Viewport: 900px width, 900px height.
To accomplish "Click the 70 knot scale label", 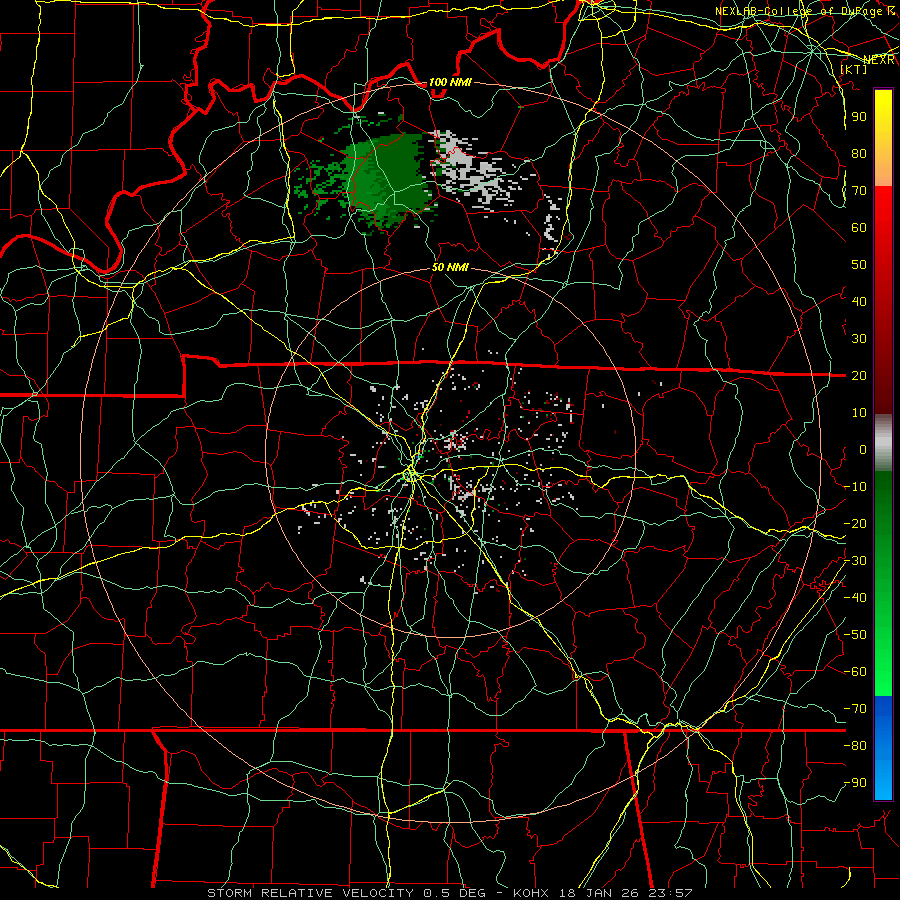I will click(859, 191).
